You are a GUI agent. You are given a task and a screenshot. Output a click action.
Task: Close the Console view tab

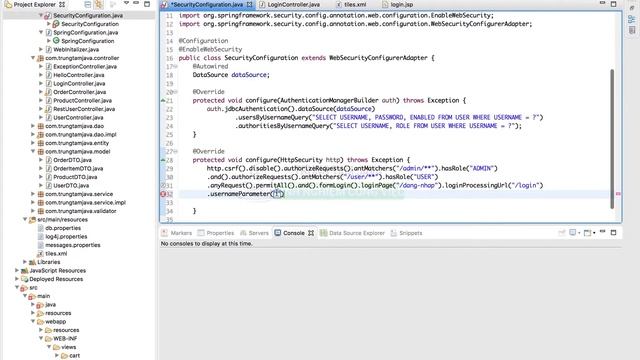click(311, 233)
